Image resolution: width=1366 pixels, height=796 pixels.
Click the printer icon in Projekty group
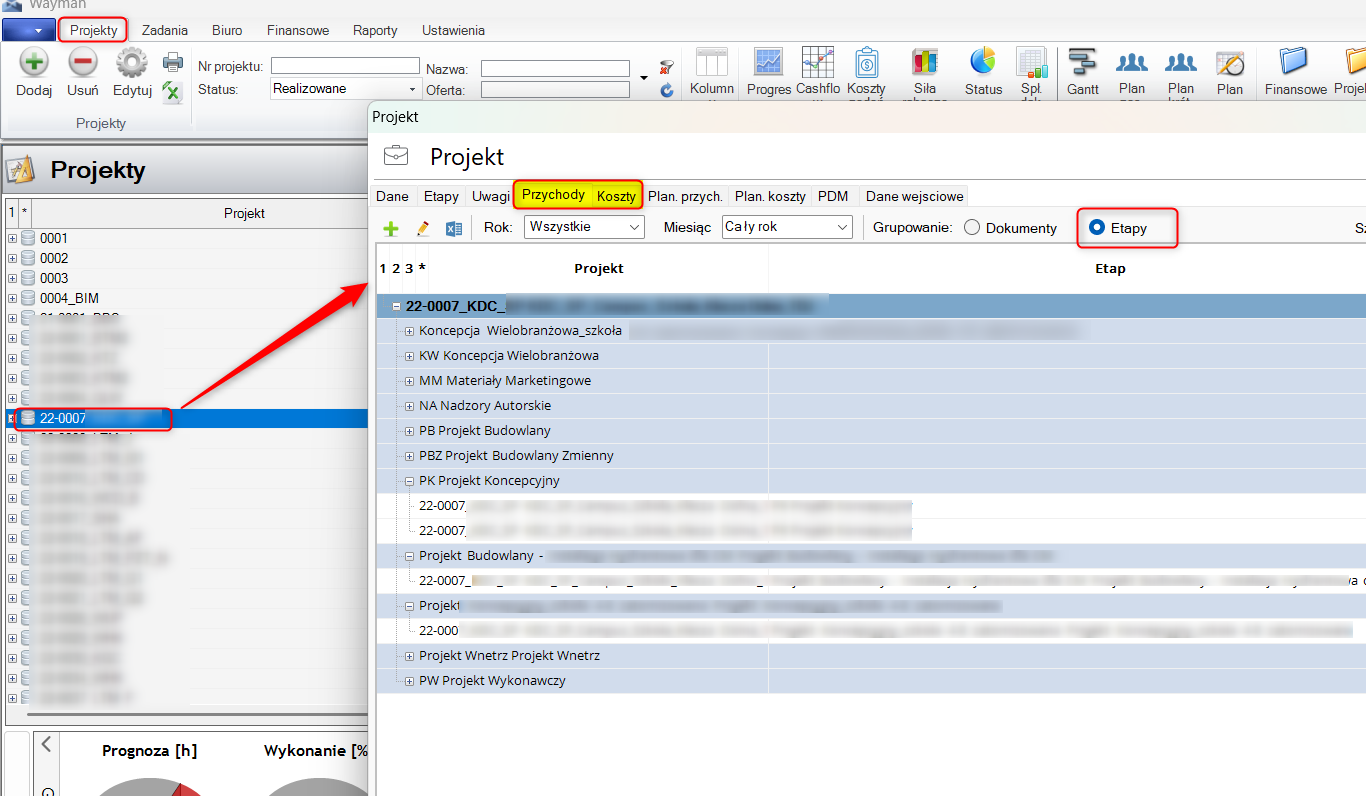[x=173, y=62]
